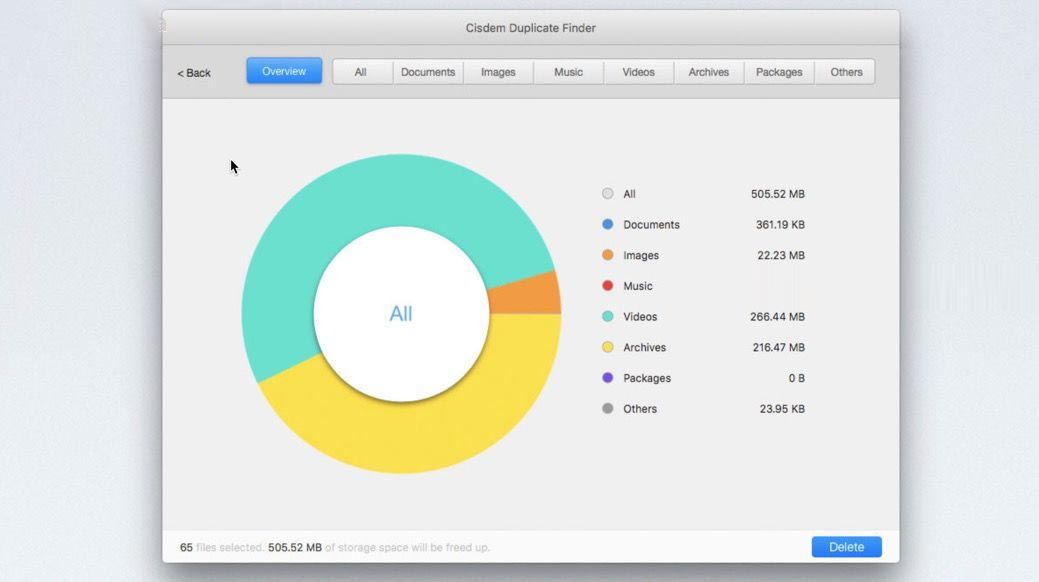
Task: Click the 'All' legend label
Action: [x=629, y=194]
